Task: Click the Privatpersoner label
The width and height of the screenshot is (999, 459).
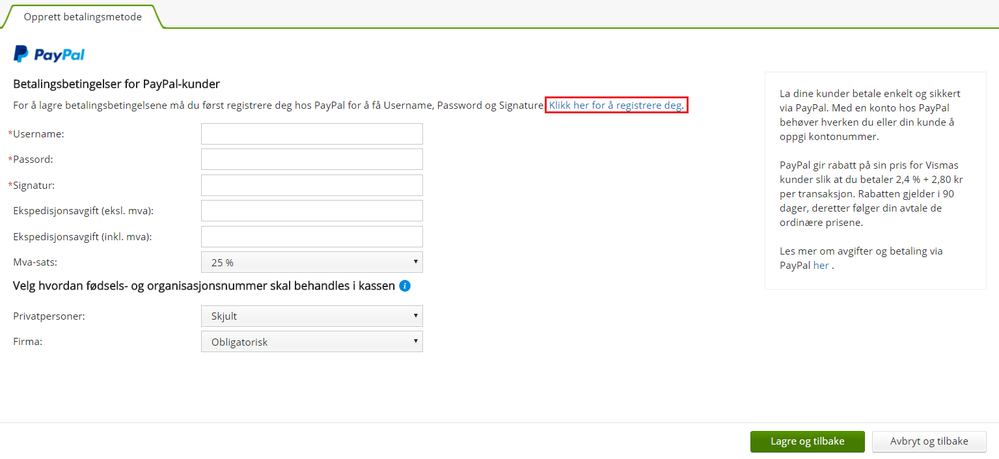Action: [48, 316]
